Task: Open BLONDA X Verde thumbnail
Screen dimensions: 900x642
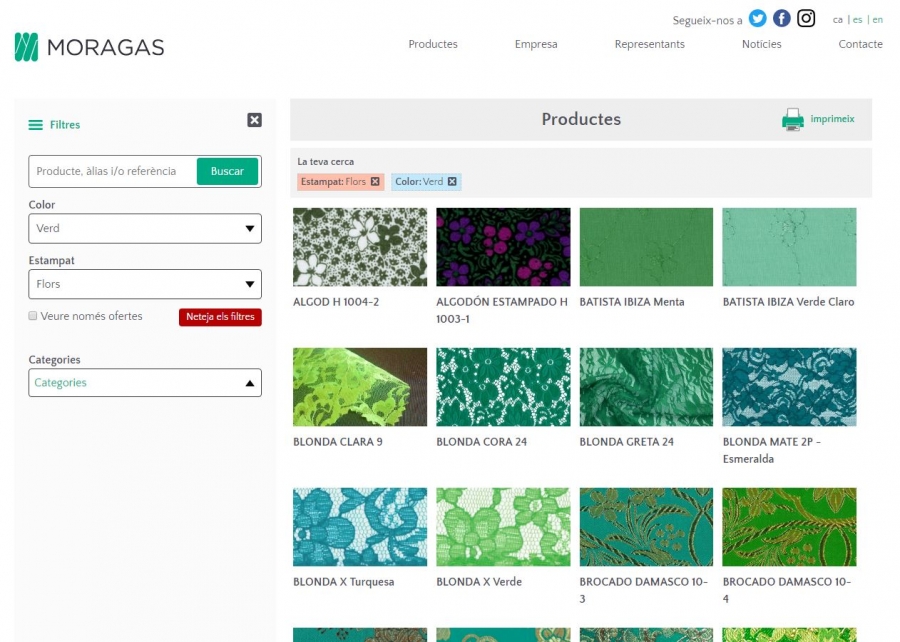Action: 503,527
